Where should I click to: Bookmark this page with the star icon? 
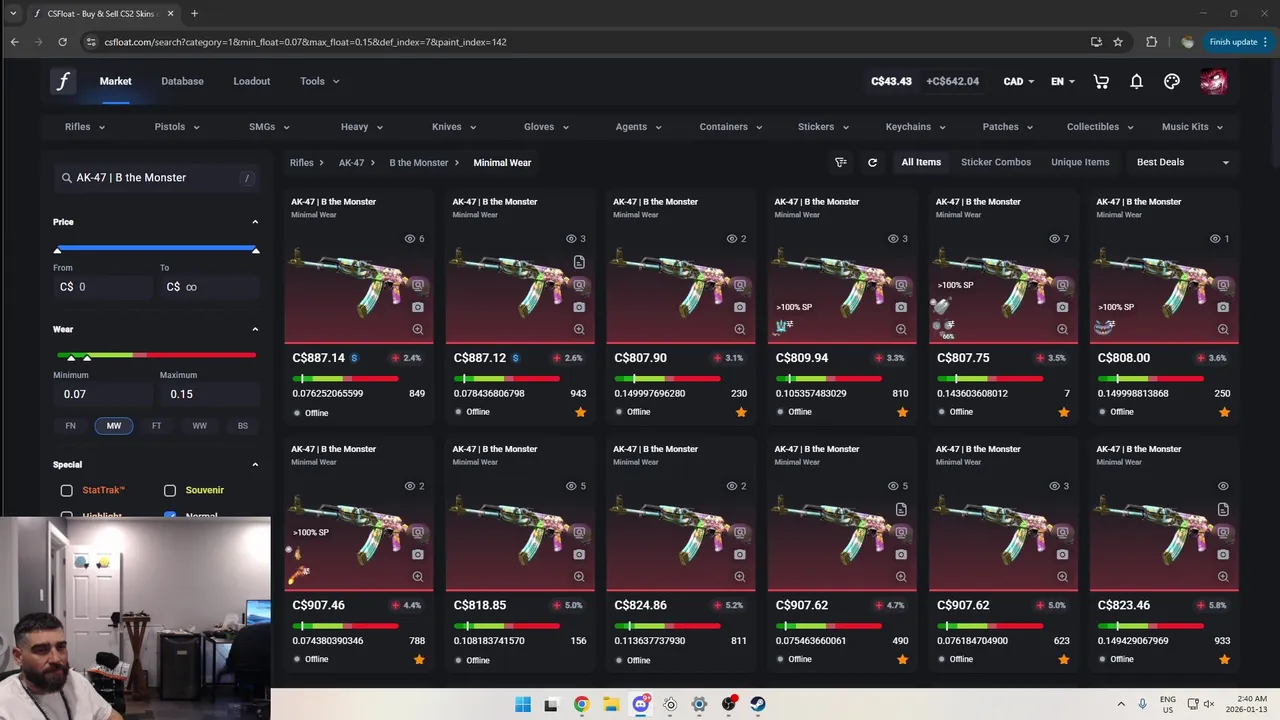[1118, 42]
